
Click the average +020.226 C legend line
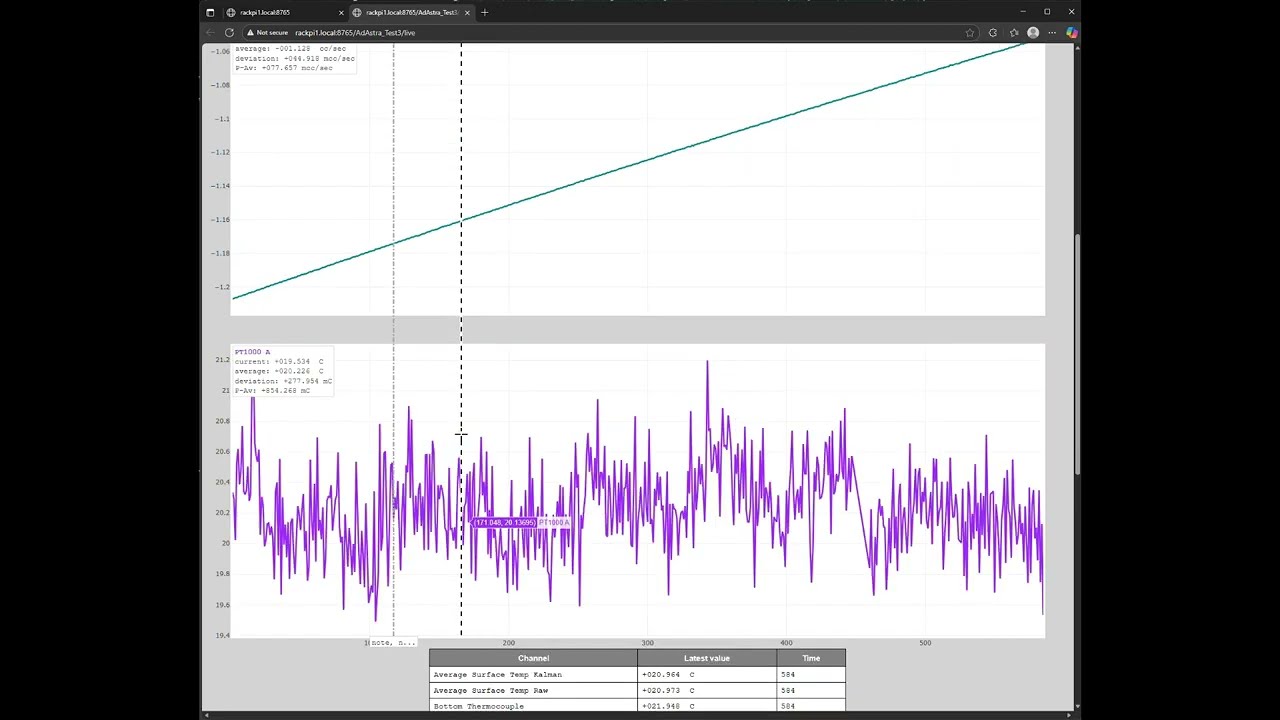[279, 371]
